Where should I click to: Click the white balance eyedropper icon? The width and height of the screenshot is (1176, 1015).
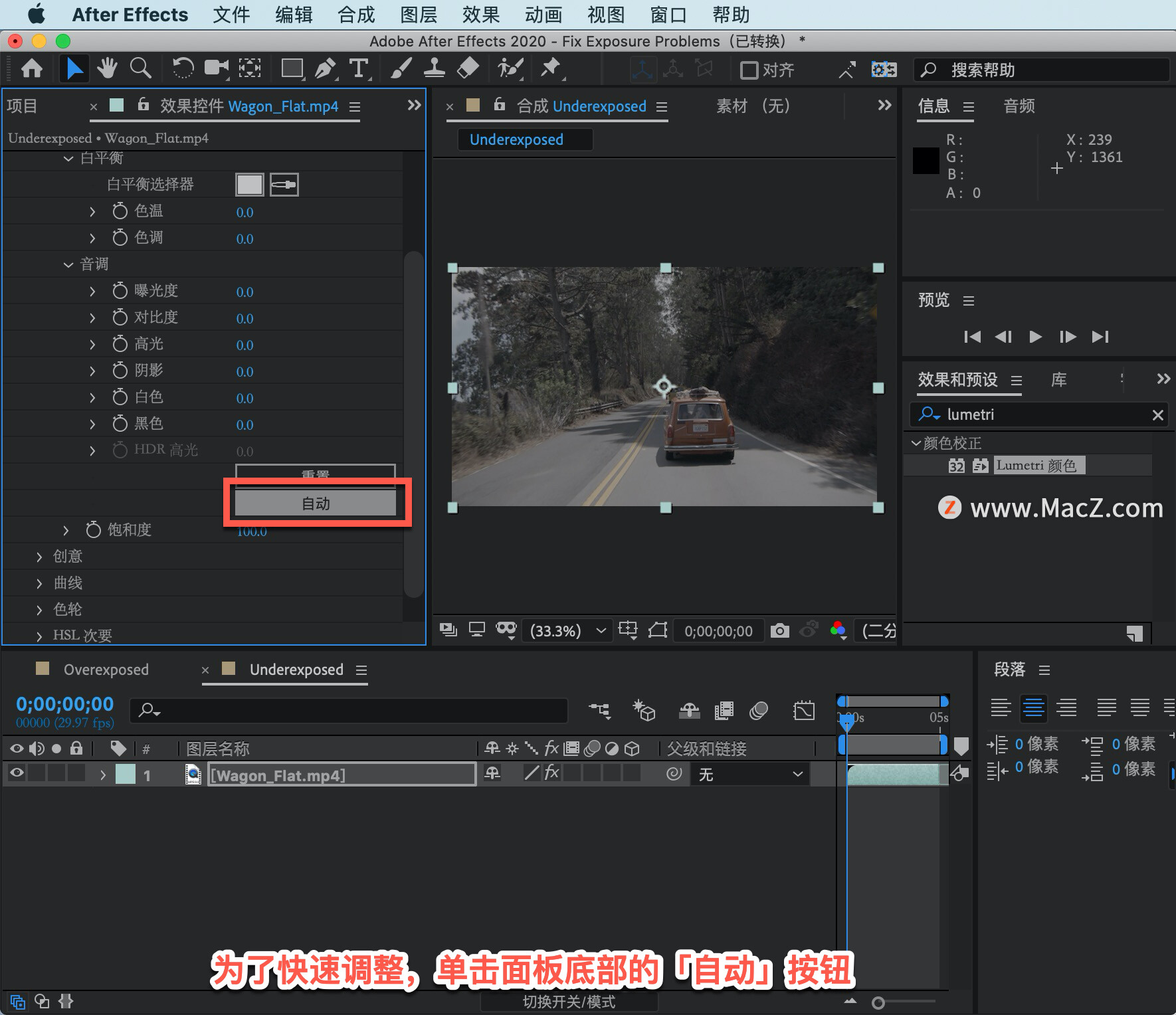pos(284,185)
